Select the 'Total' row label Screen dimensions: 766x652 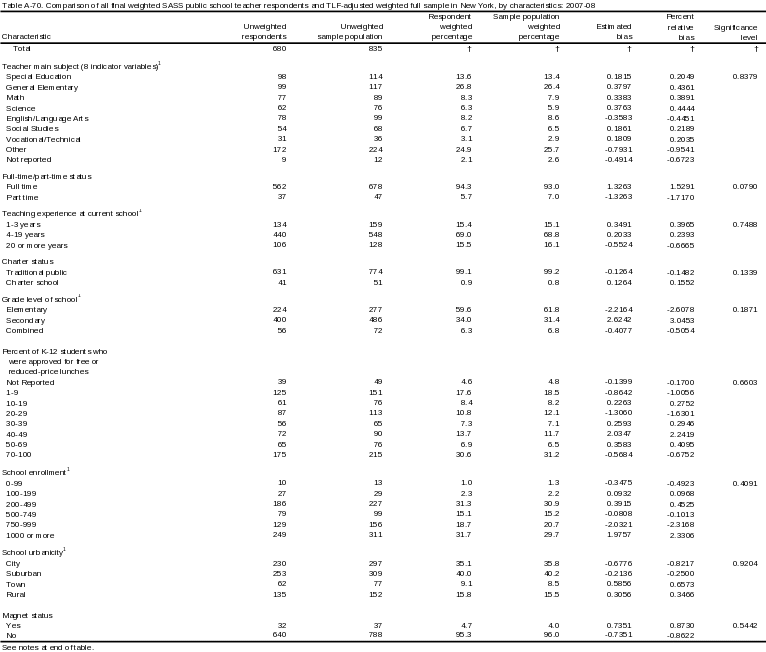pos(21,48)
